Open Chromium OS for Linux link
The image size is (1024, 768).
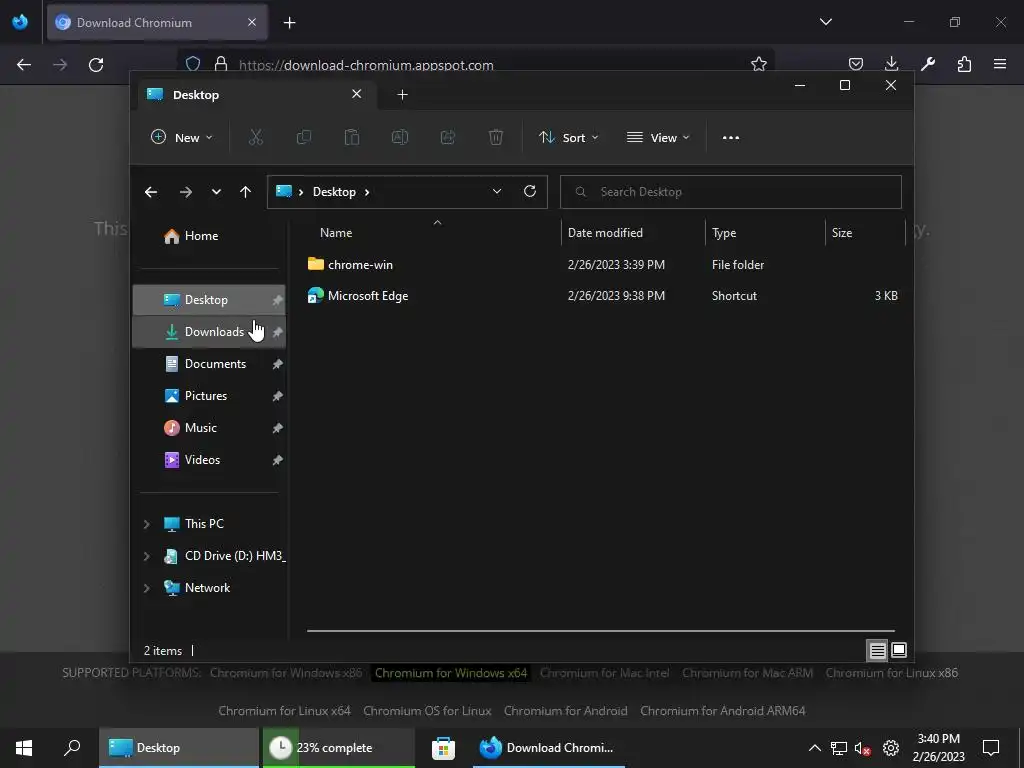point(427,711)
